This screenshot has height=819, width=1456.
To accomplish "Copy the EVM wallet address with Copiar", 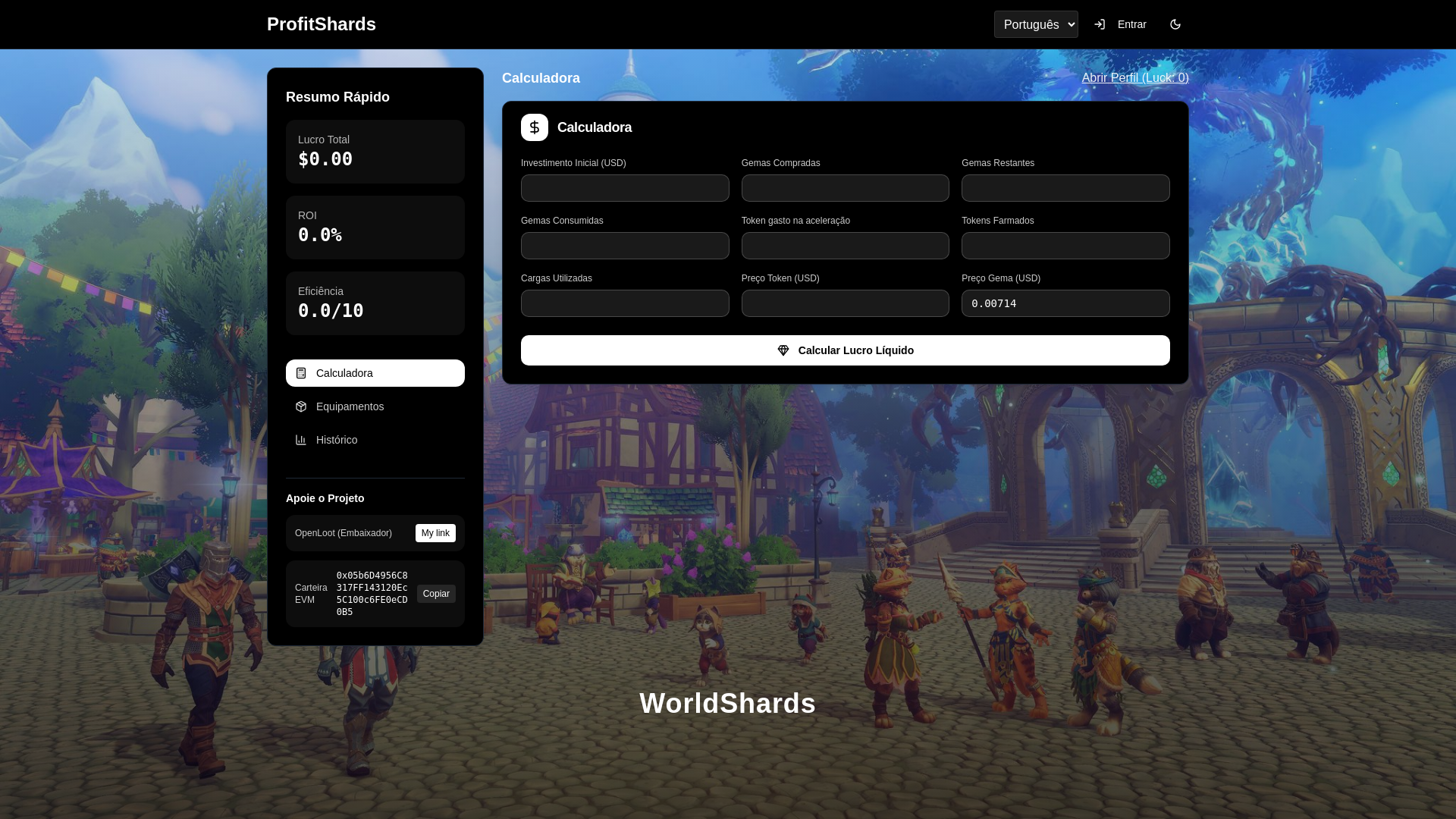I will coord(436,594).
